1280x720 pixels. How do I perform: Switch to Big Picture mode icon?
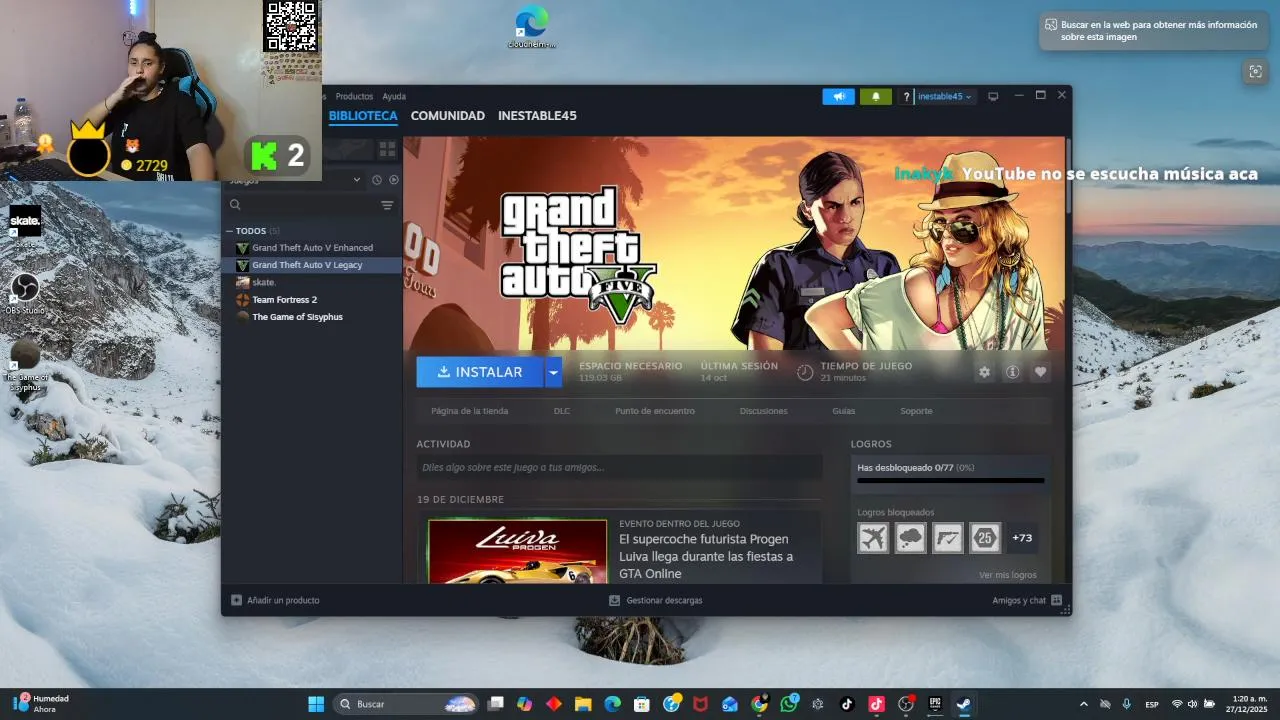point(993,97)
